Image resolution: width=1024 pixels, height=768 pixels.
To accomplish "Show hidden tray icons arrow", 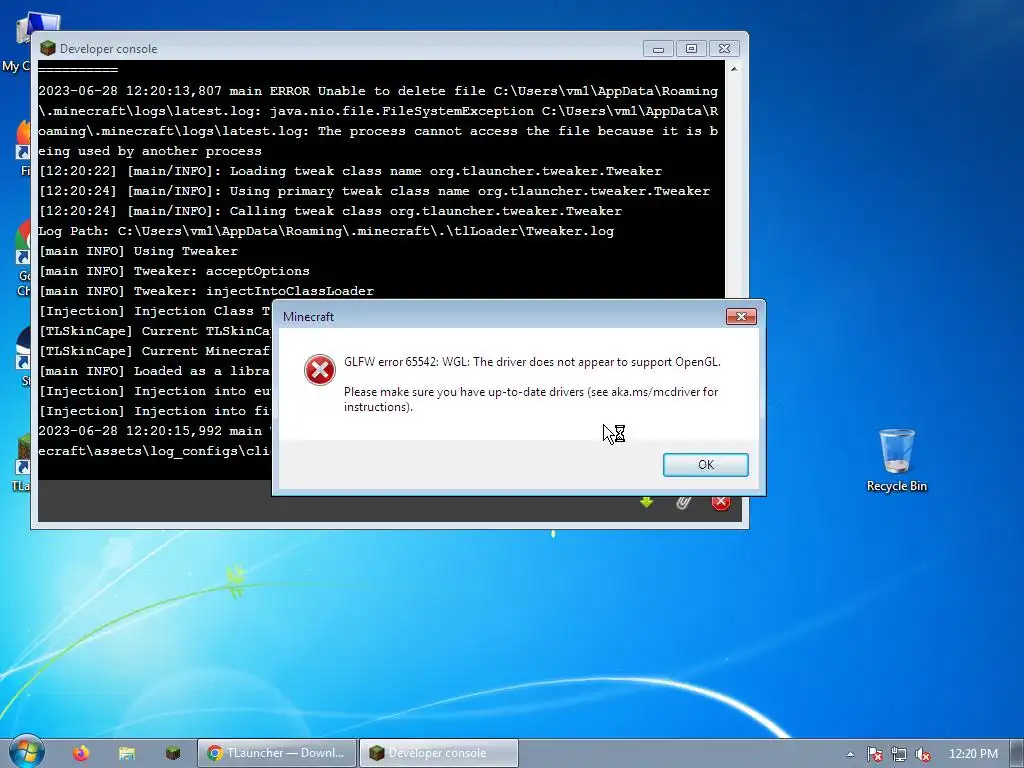I will point(850,754).
